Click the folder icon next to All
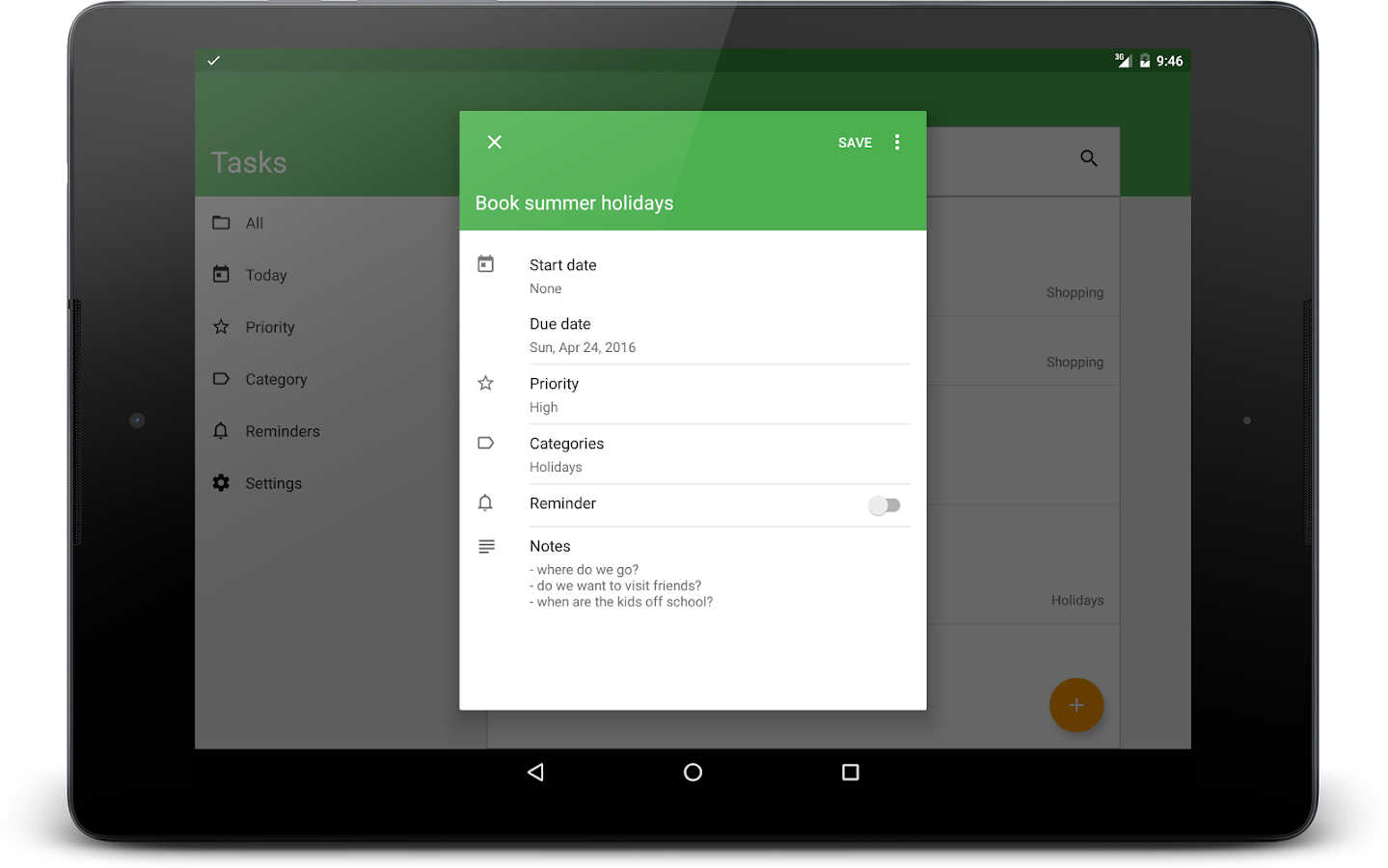 (221, 223)
